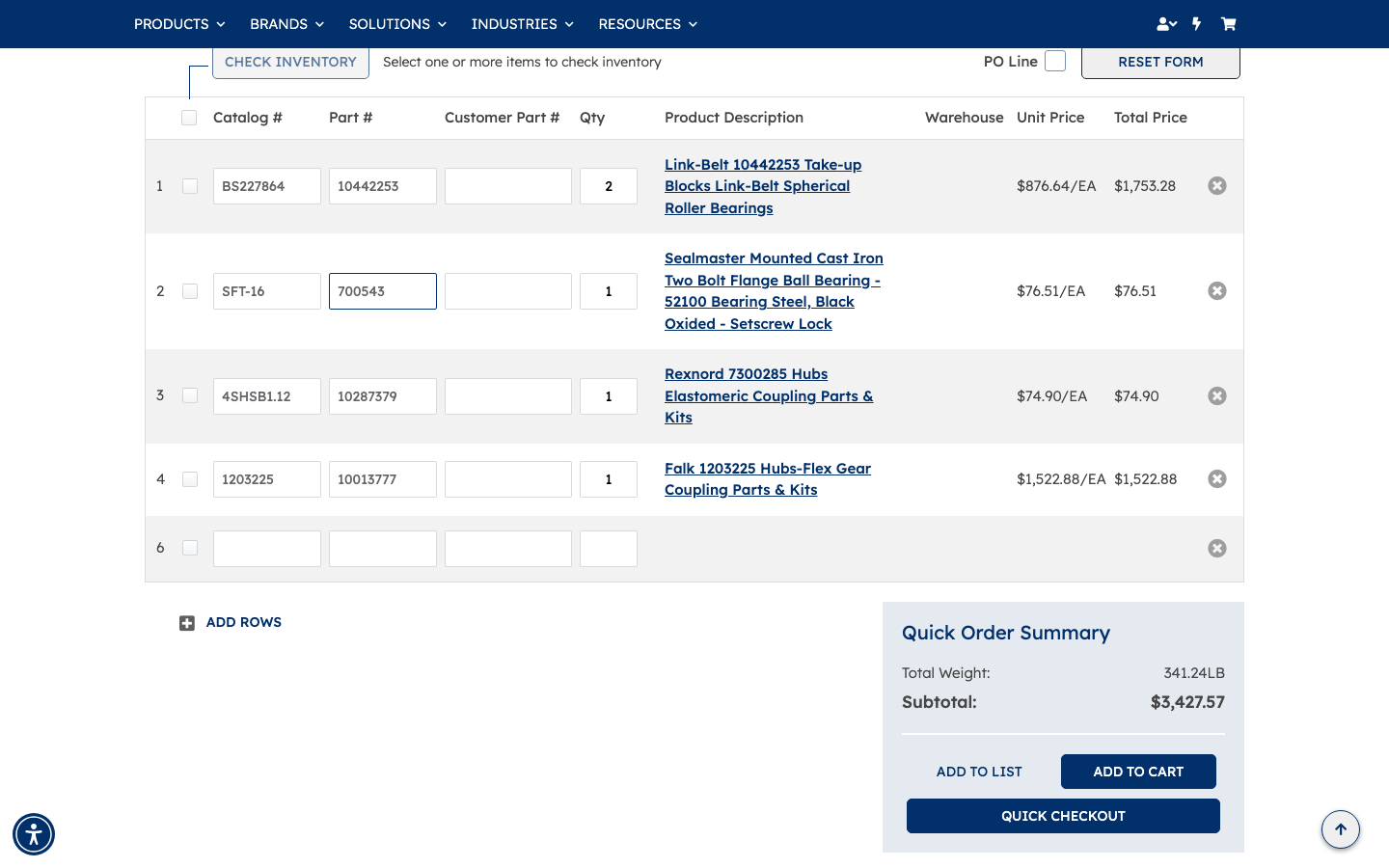Remove row 3 Rexnord item
1389x868 pixels.
[x=1217, y=395]
